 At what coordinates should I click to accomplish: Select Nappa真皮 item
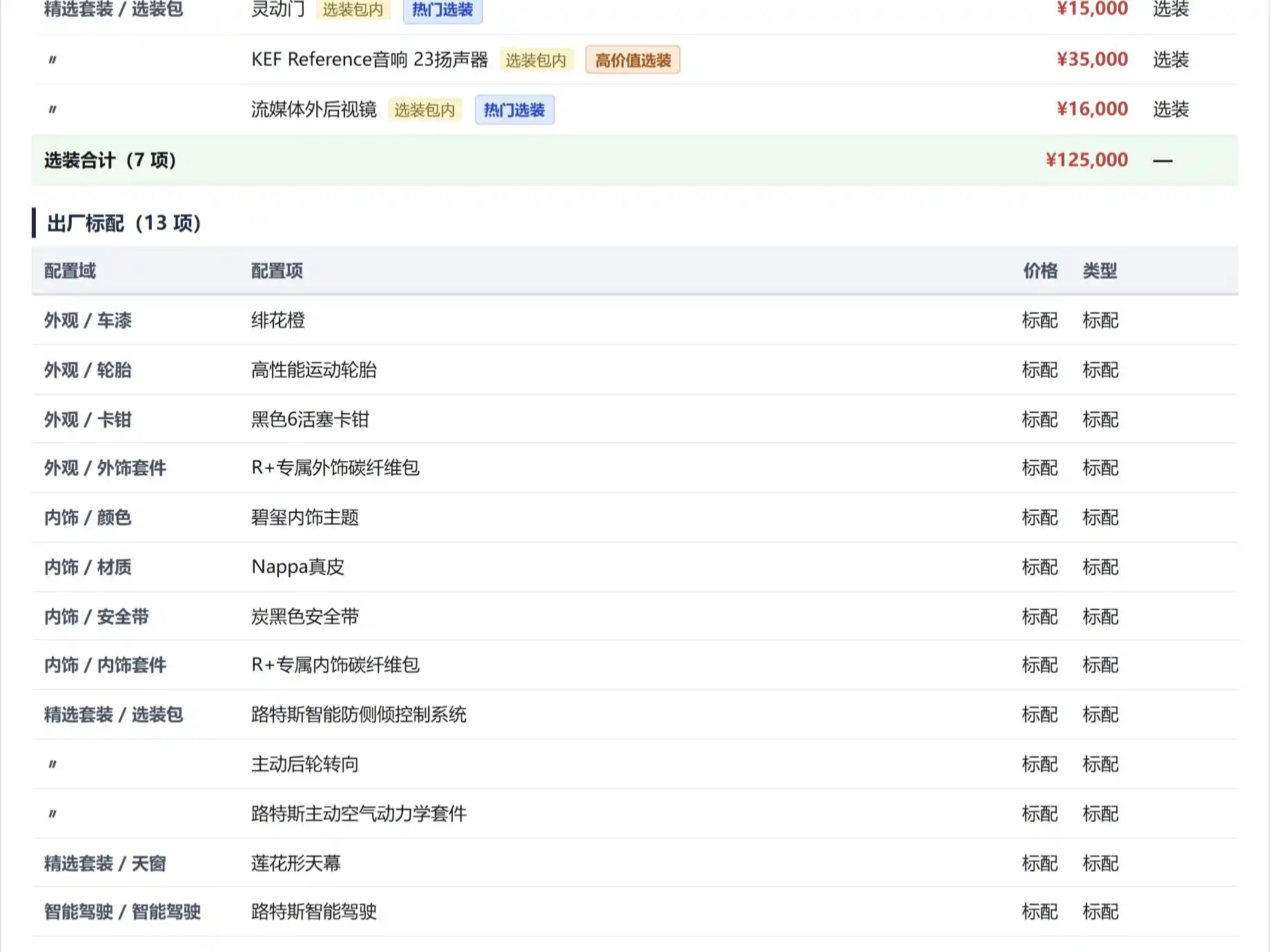pos(297,567)
